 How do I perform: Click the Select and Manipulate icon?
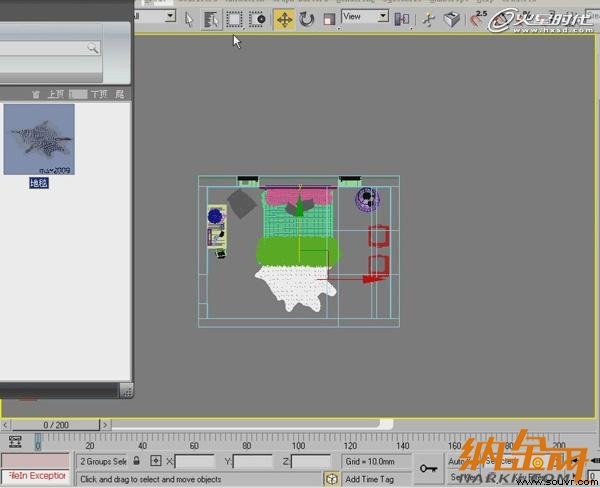tap(429, 19)
